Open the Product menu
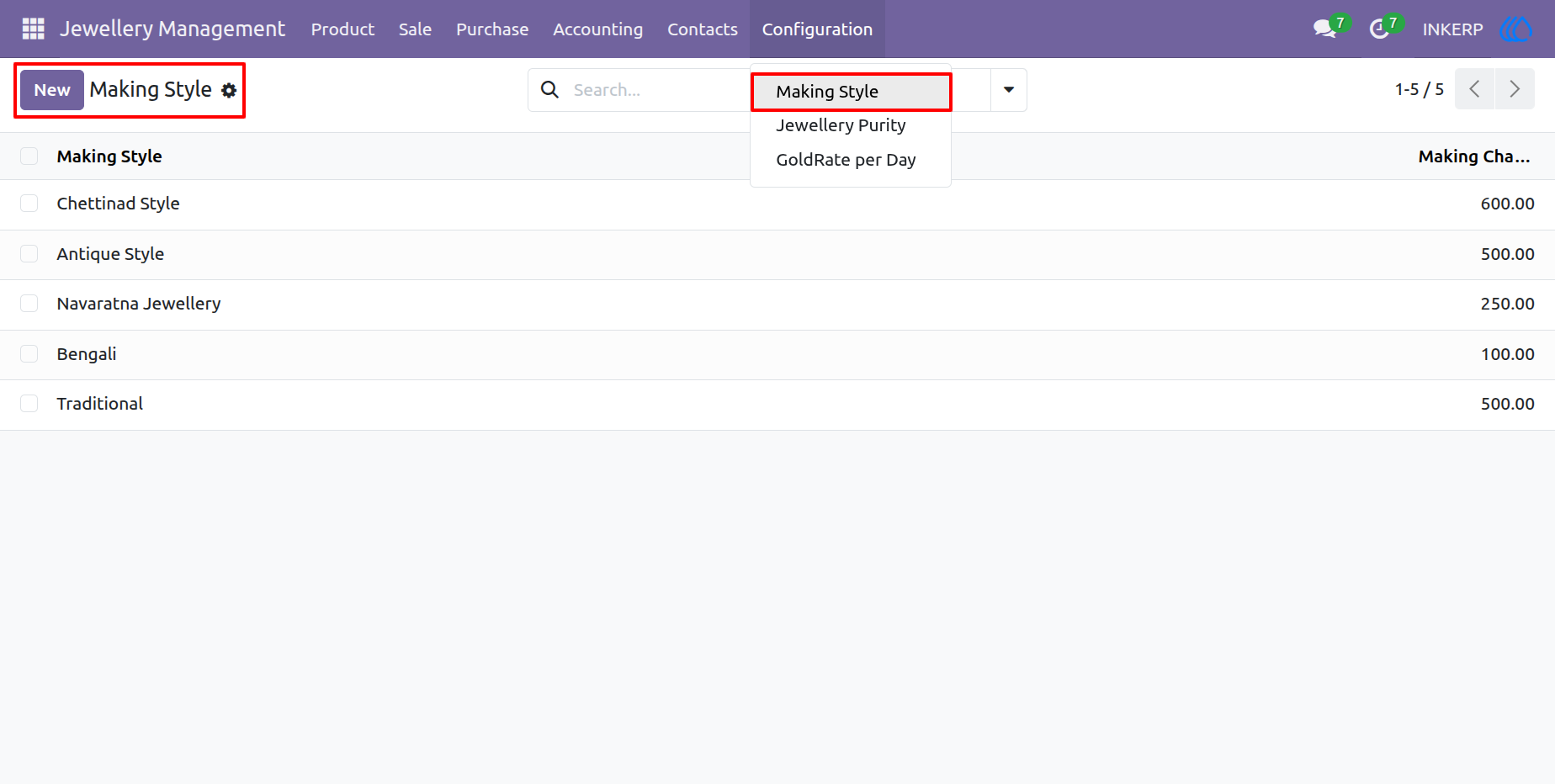This screenshot has width=1555, height=784. (x=342, y=29)
